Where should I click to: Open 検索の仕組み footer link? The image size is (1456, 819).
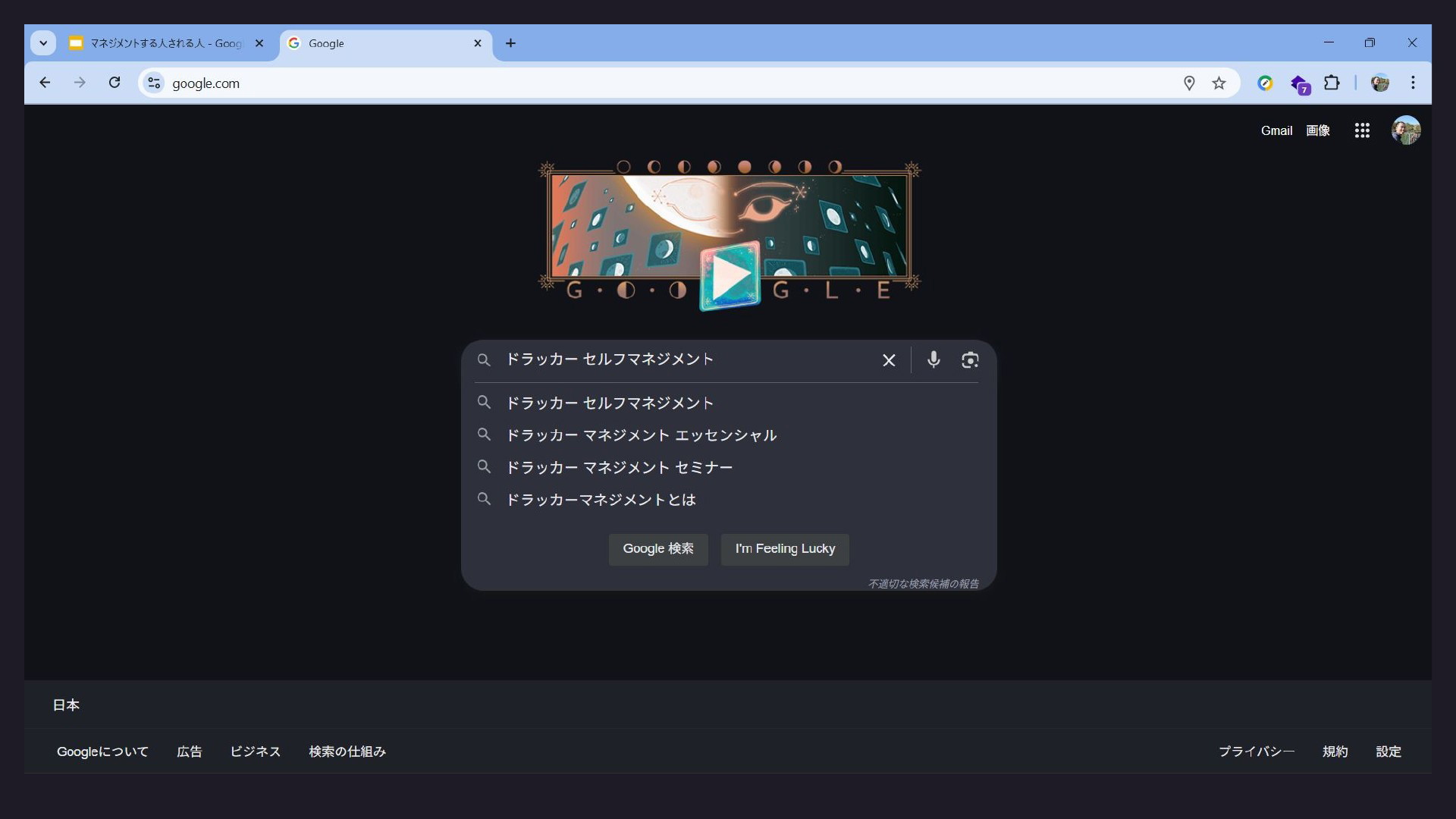pos(347,752)
